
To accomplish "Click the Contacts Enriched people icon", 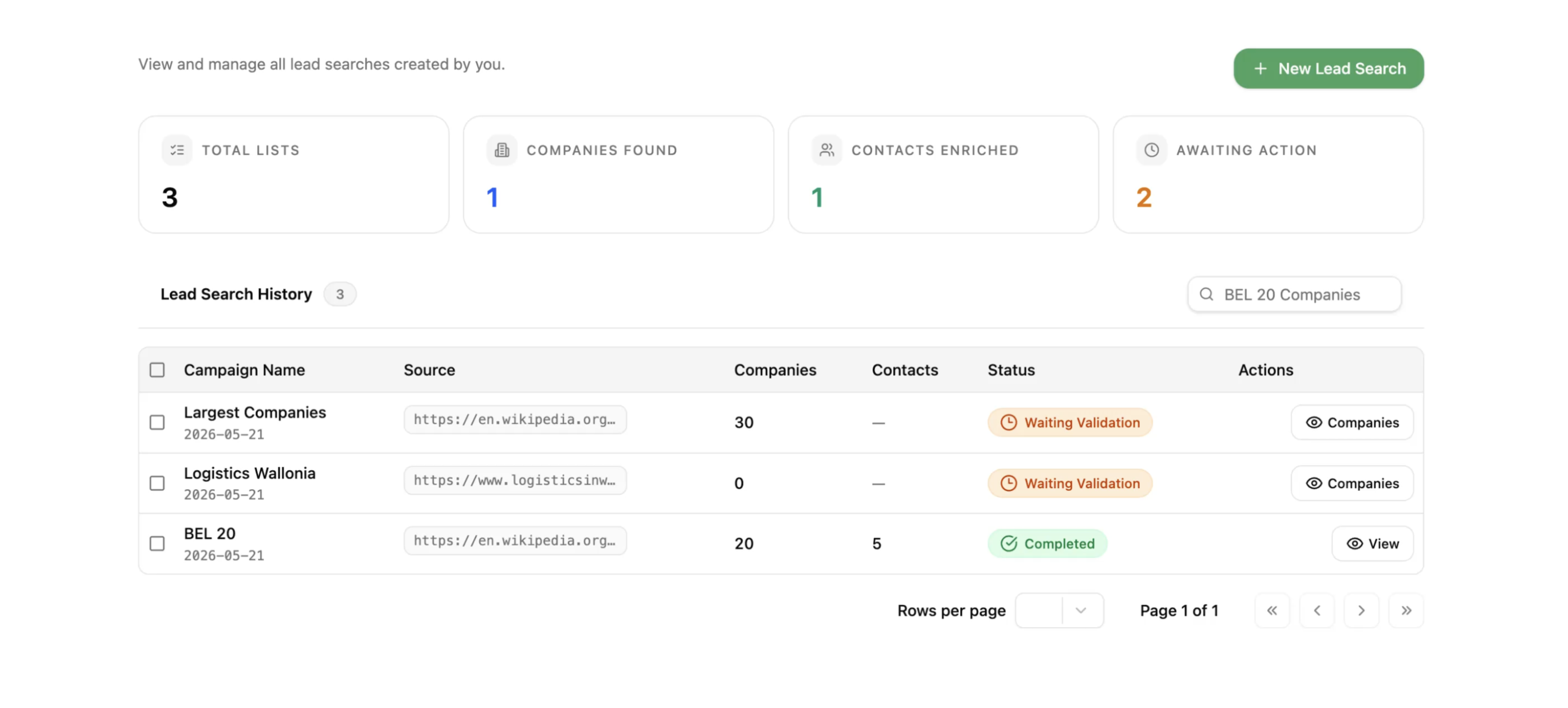I will click(826, 150).
